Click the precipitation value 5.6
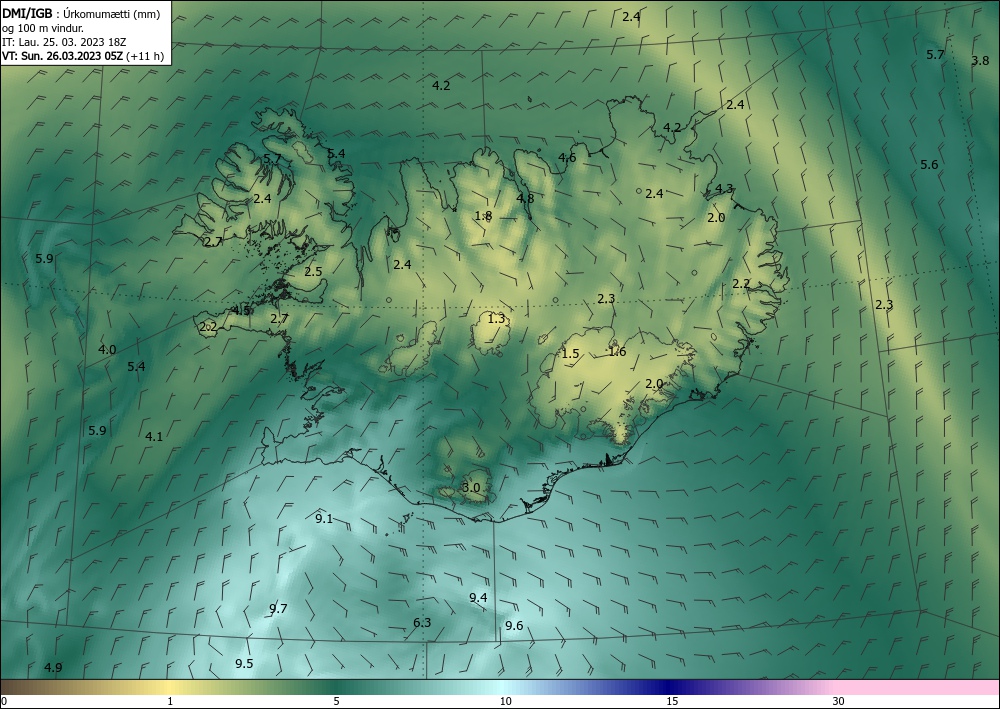 point(929,164)
